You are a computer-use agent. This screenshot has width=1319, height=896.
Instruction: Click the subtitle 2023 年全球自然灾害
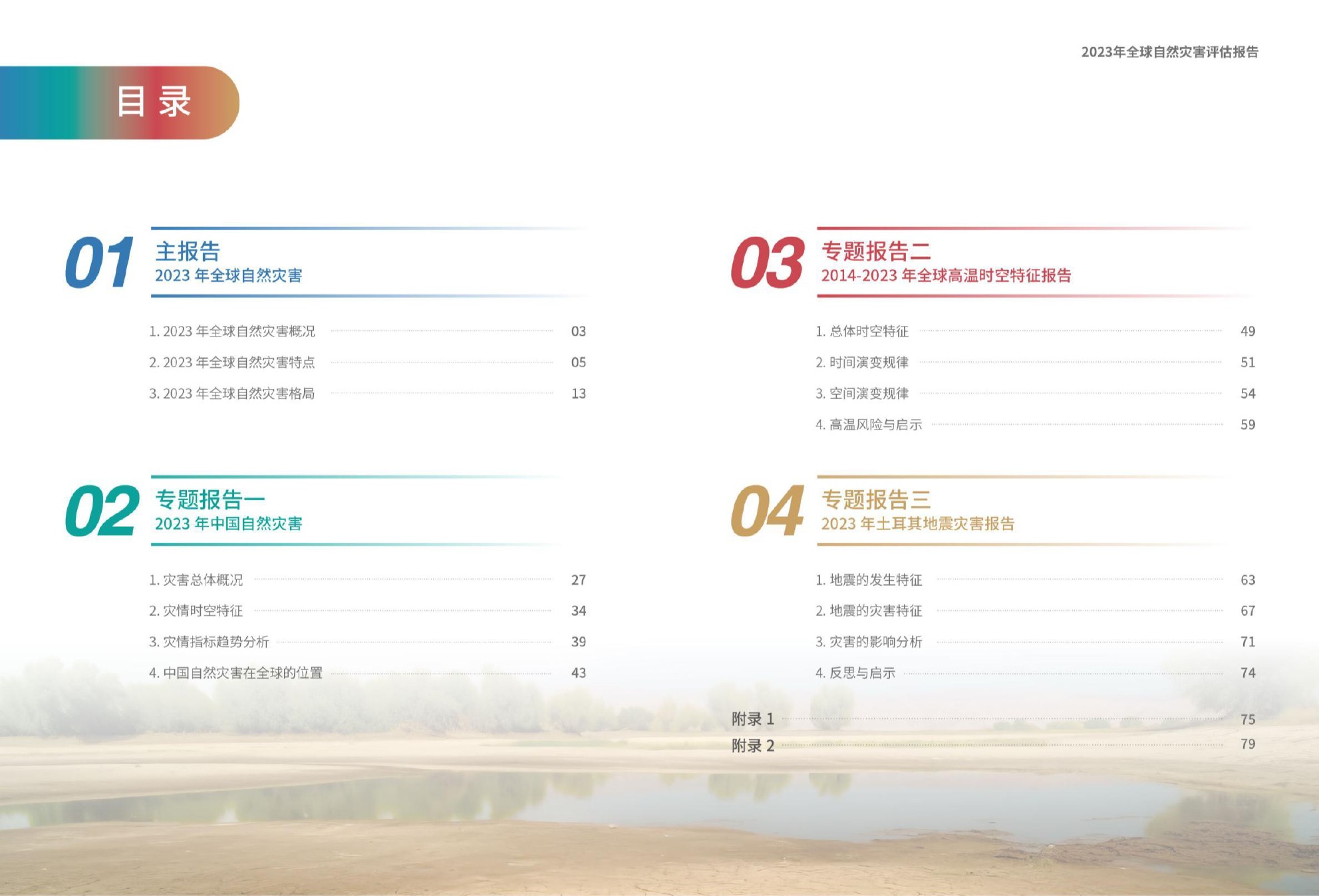229,275
